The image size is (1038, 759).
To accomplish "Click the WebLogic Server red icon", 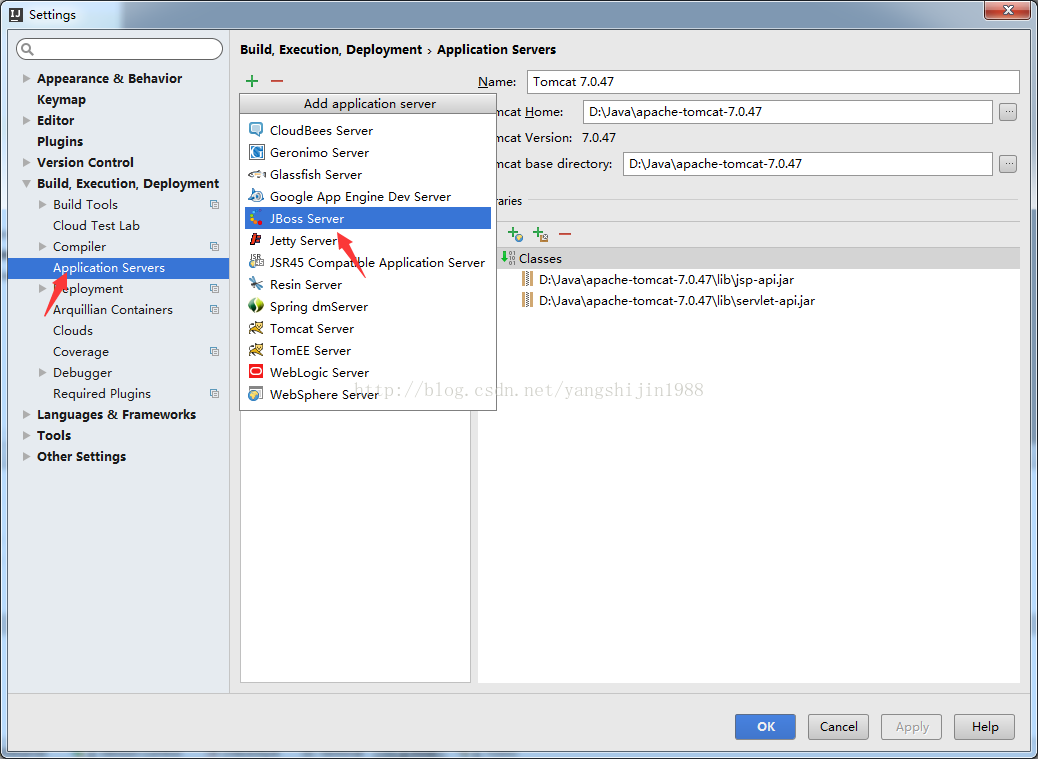I will point(256,371).
